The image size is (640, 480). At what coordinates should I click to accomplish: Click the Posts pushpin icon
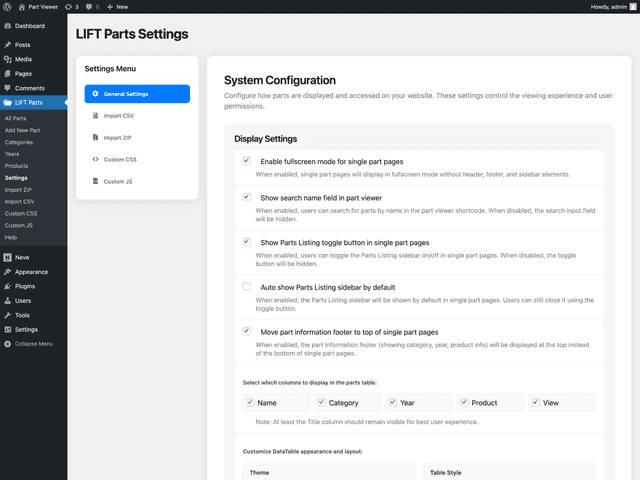click(x=7, y=45)
